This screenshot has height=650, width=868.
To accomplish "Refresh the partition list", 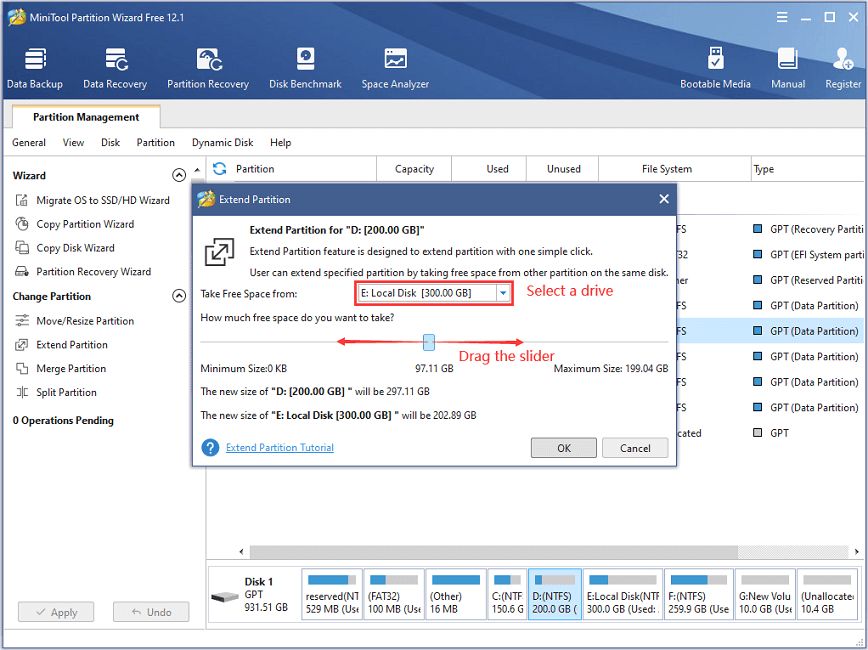I will pos(220,168).
